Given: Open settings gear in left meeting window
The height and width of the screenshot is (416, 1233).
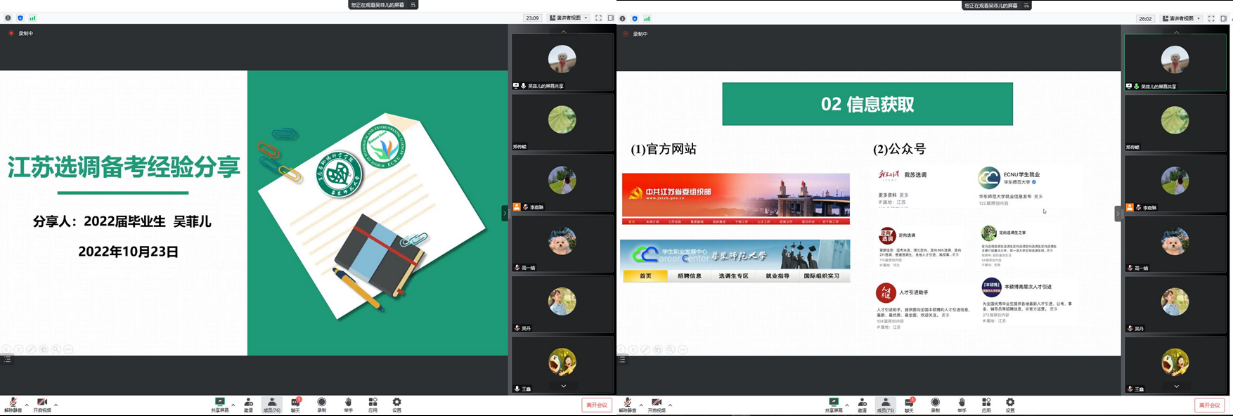Looking at the screenshot, I should click(x=396, y=403).
